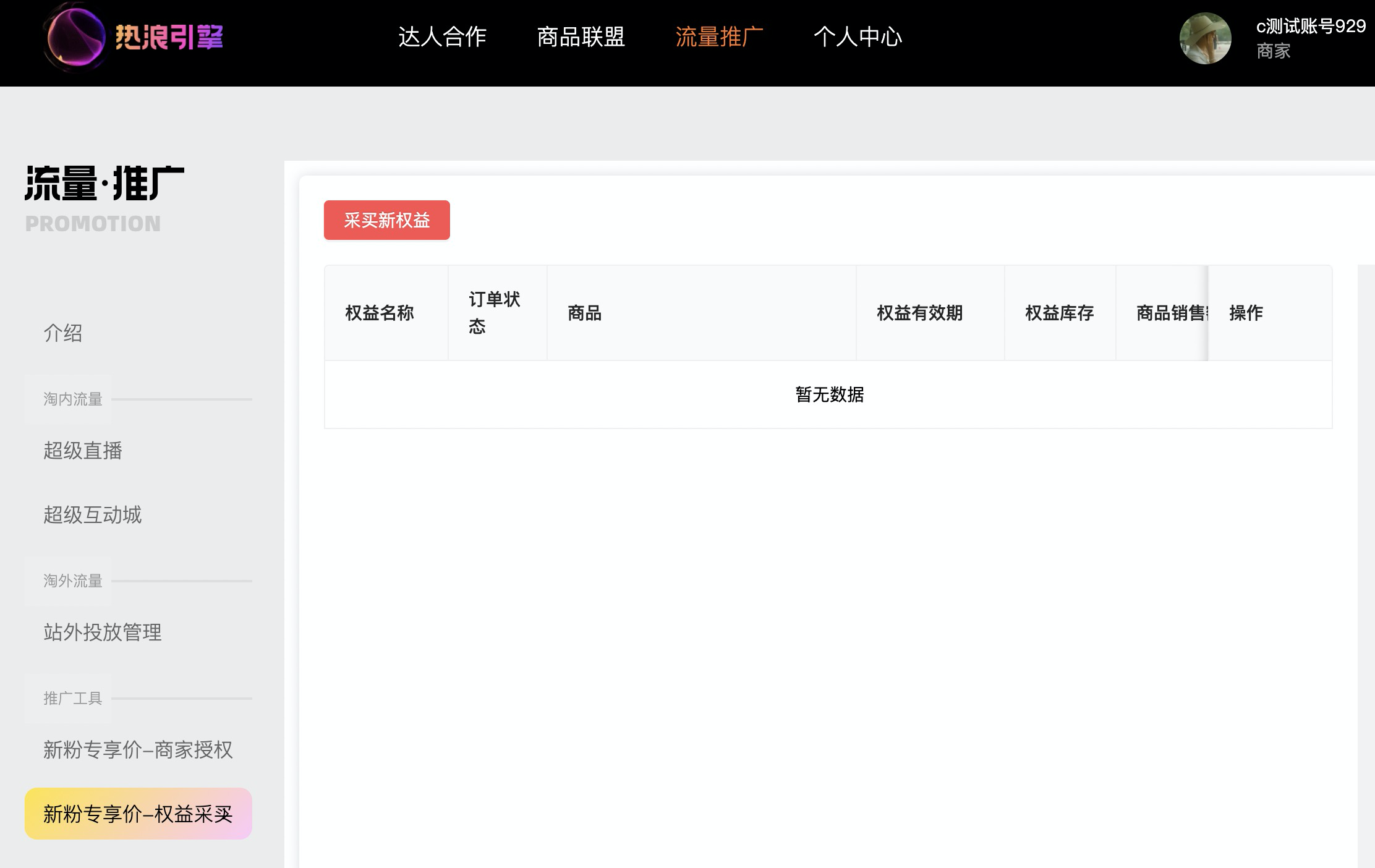Click the 淘内流量 section label
This screenshot has height=868, width=1375.
tap(73, 399)
